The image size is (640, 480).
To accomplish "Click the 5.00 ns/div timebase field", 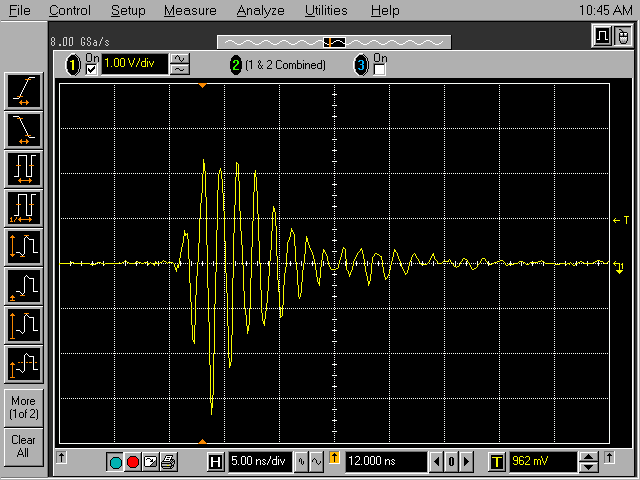I will [x=260, y=462].
